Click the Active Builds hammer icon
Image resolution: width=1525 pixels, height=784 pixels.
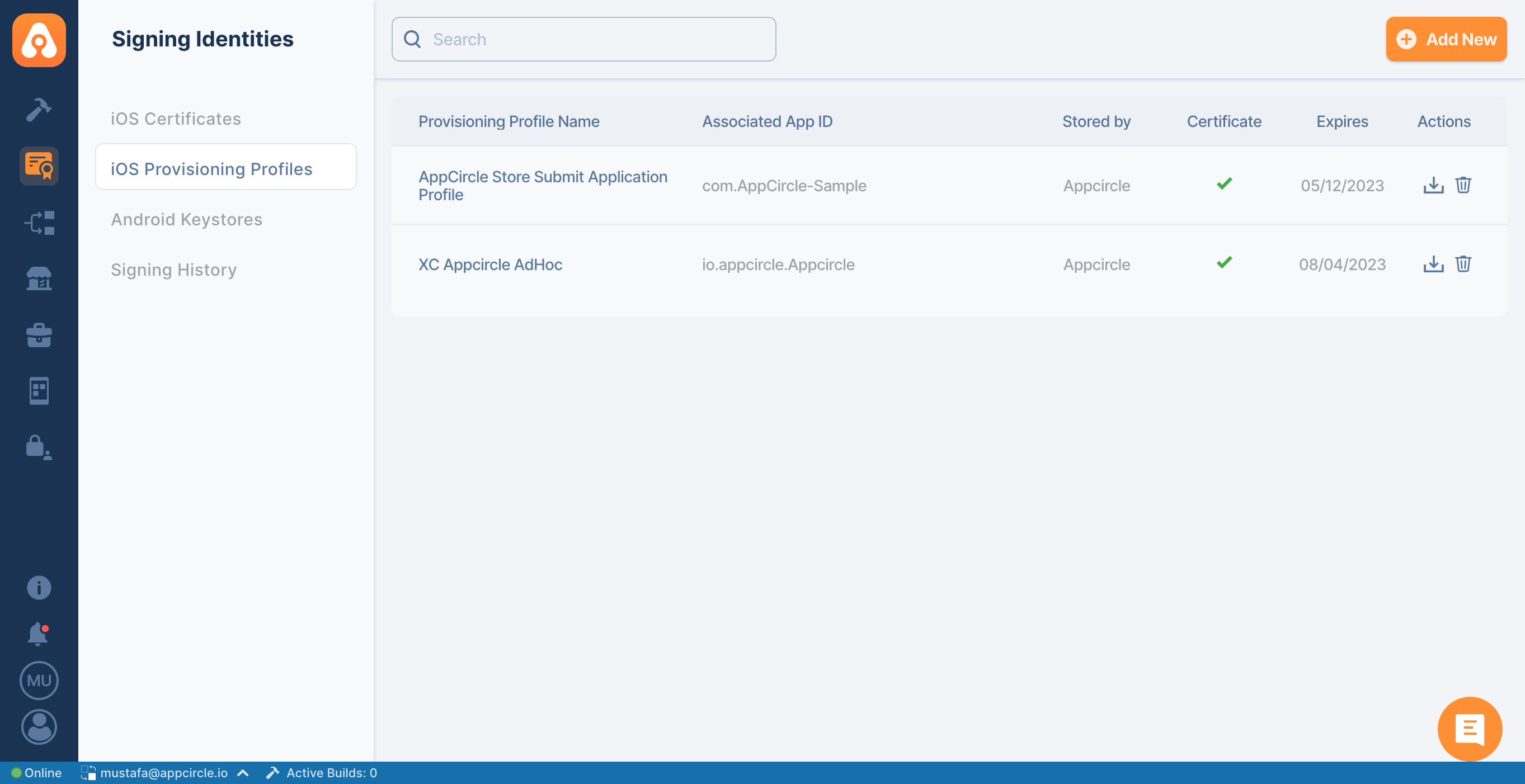pyautogui.click(x=272, y=772)
